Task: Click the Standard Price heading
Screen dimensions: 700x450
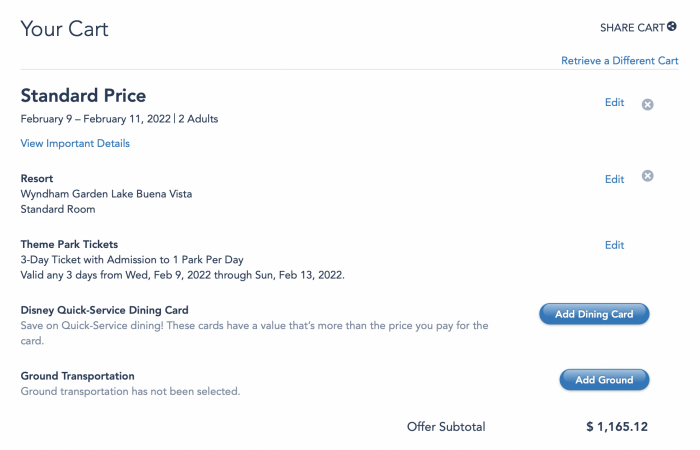Action: (x=83, y=96)
